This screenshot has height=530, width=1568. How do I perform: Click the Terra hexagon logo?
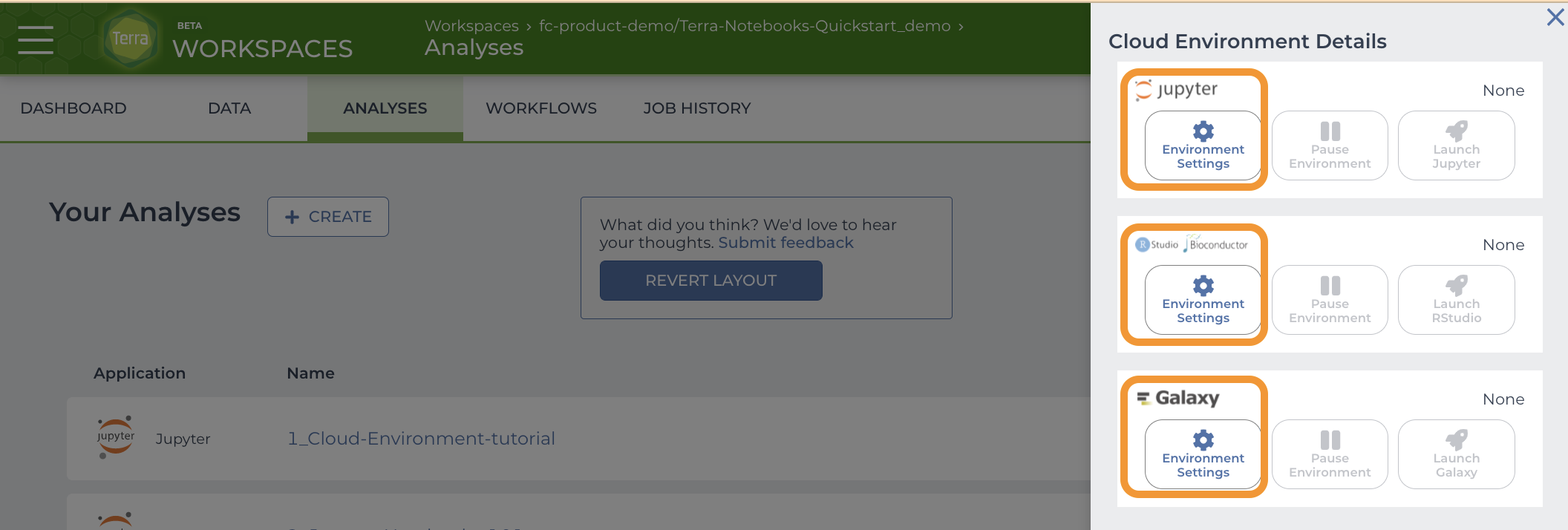[131, 39]
